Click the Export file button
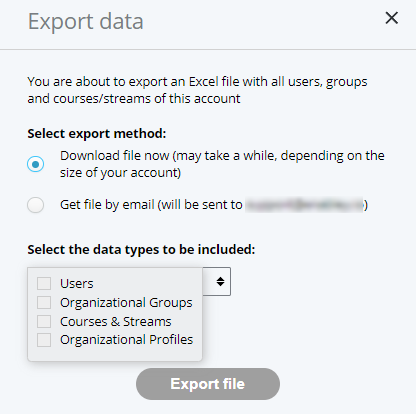Screen dimensions: 416x414 point(208,384)
